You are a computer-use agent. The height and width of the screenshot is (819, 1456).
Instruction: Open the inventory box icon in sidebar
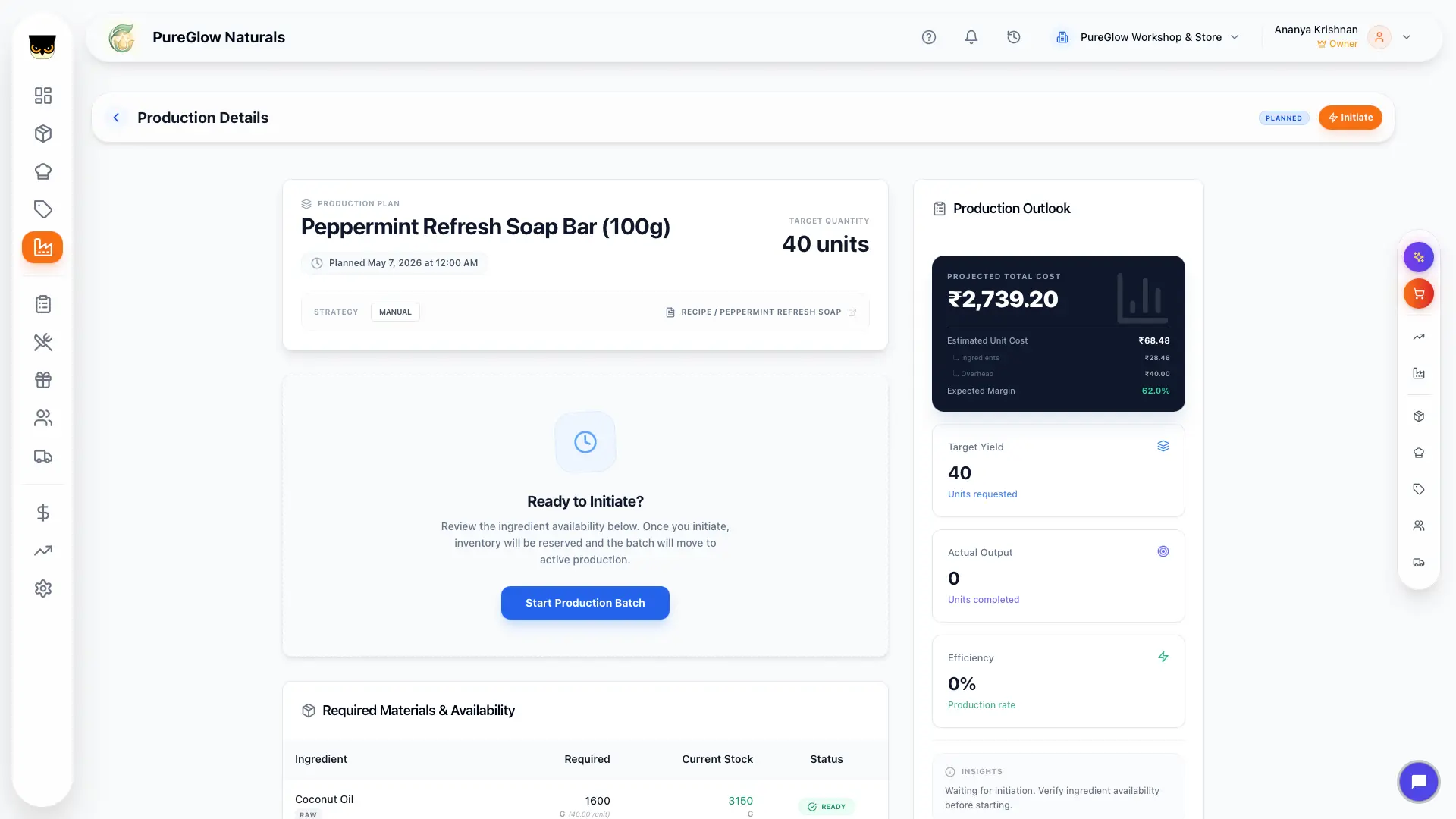43,133
